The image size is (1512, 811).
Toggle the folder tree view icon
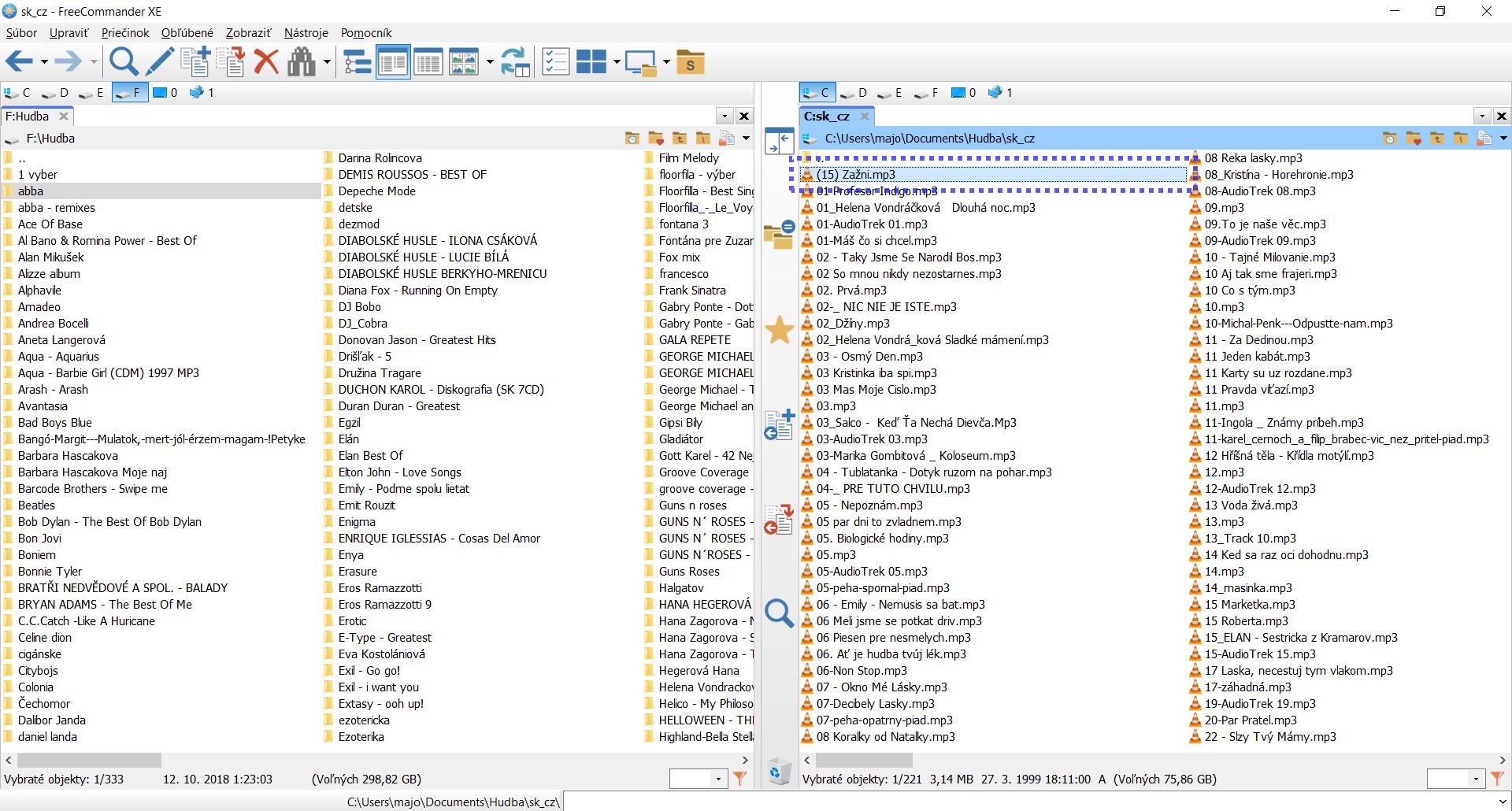(x=358, y=61)
